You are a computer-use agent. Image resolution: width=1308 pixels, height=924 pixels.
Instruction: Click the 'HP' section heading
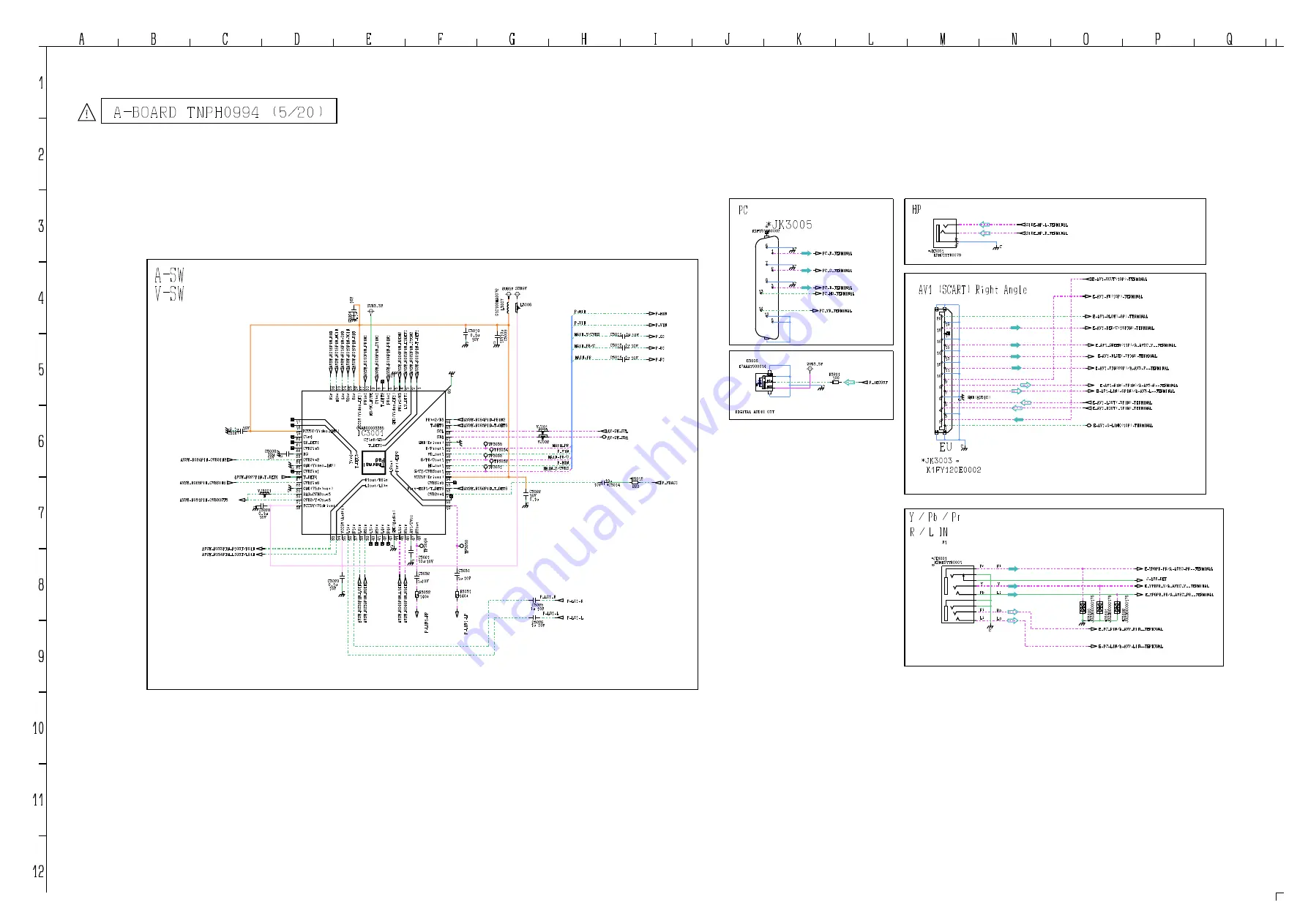(916, 209)
